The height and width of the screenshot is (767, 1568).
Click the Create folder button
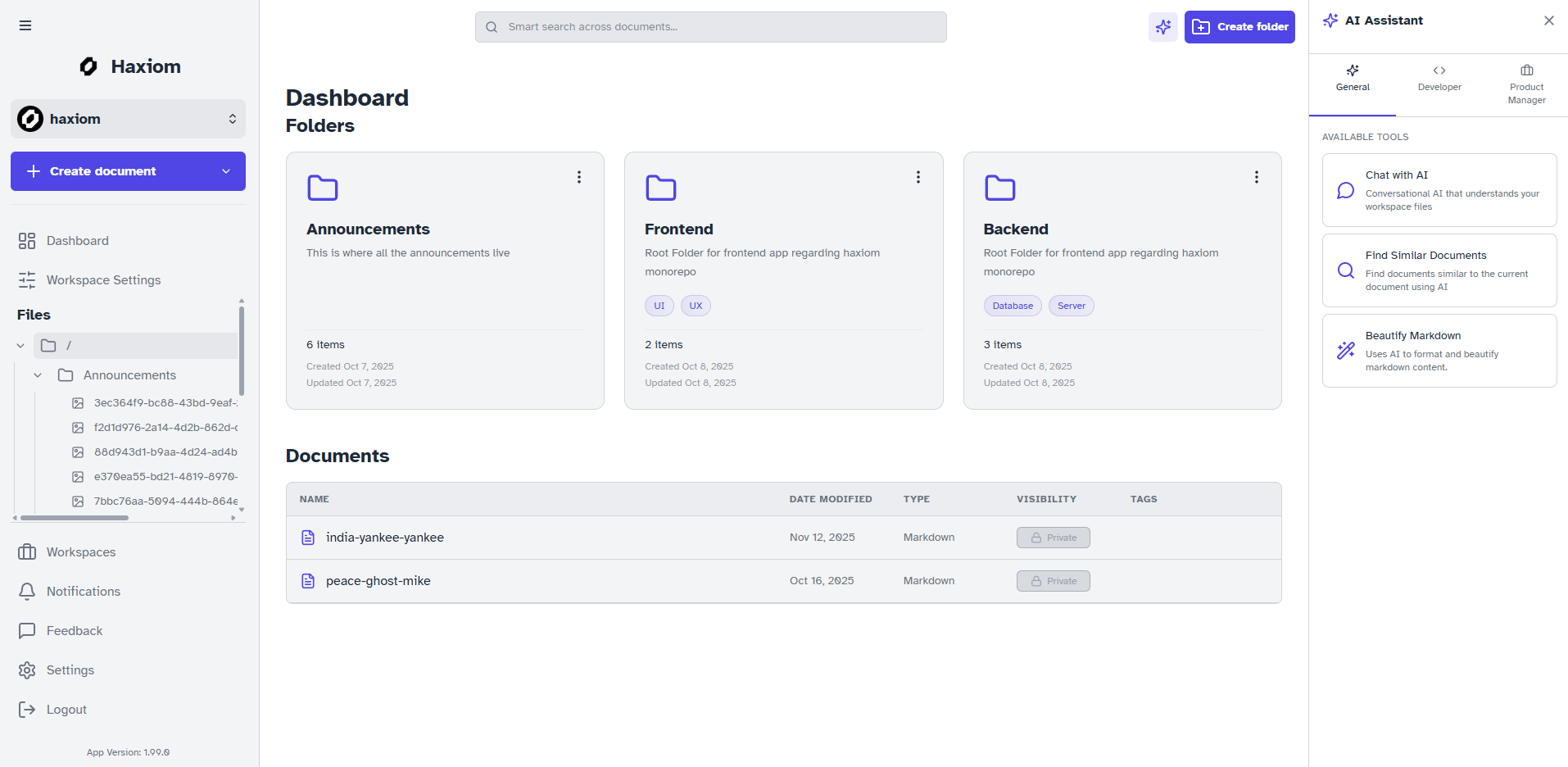pyautogui.click(x=1239, y=26)
